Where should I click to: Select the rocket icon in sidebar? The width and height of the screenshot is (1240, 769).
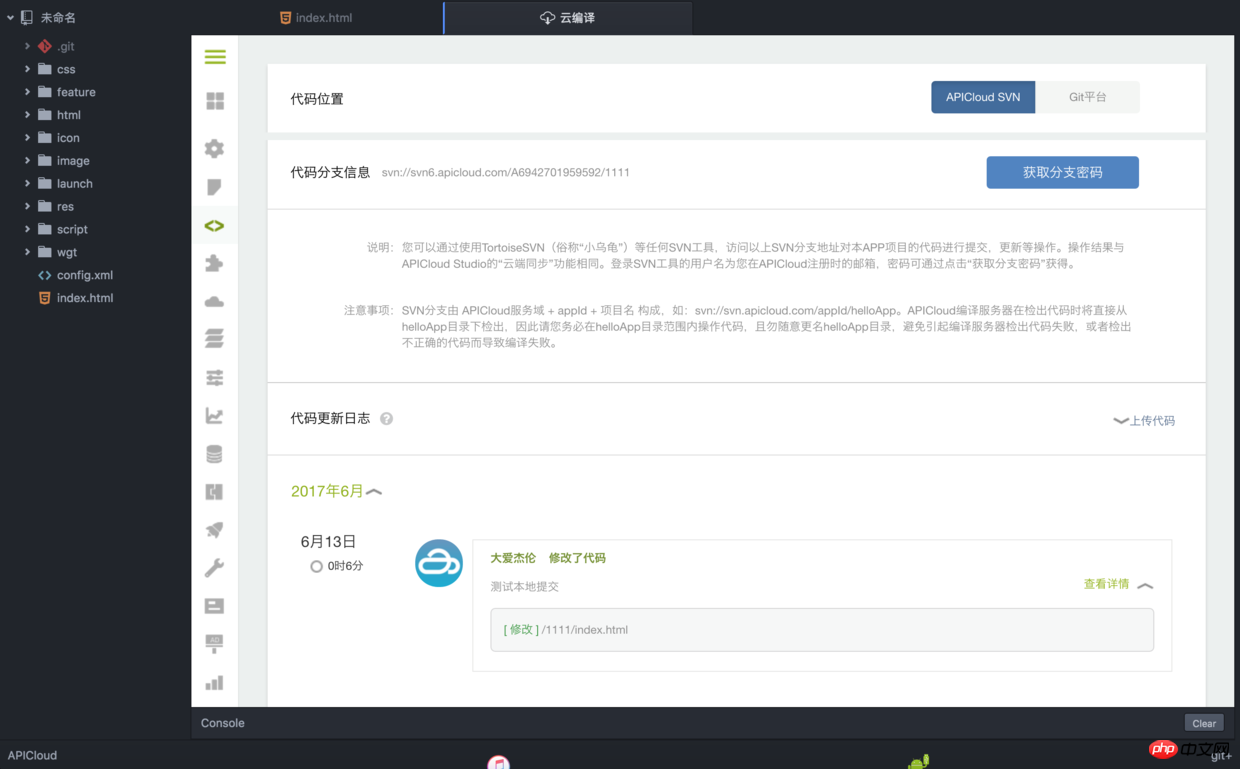pos(214,530)
